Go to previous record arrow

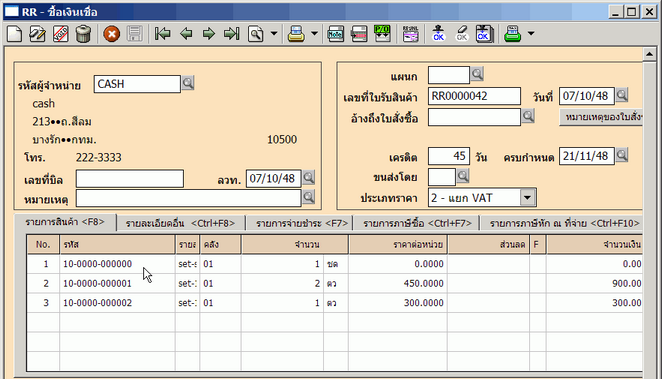pyautogui.click(x=186, y=34)
